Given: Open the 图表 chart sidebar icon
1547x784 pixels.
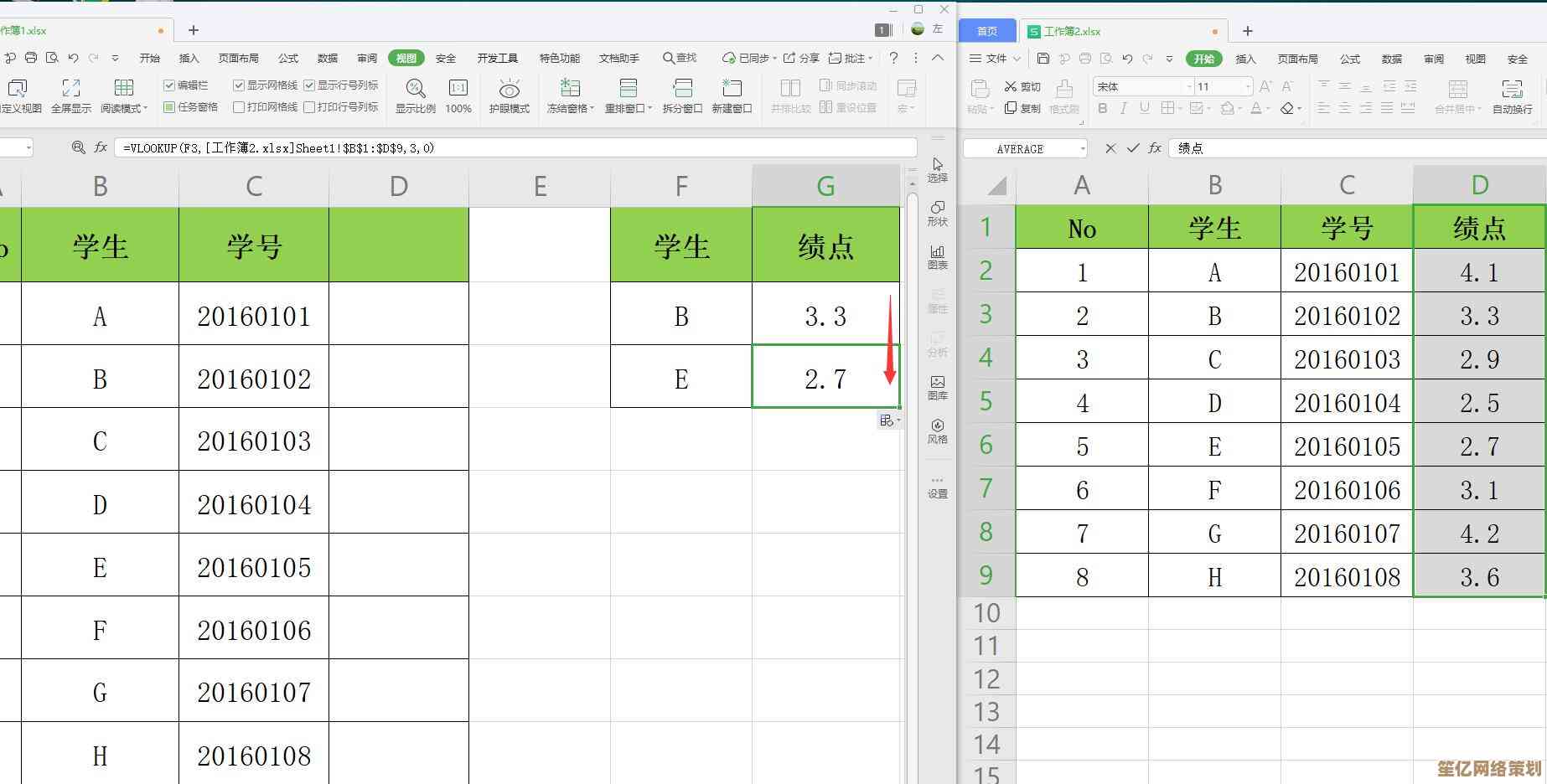Looking at the screenshot, I should (938, 256).
